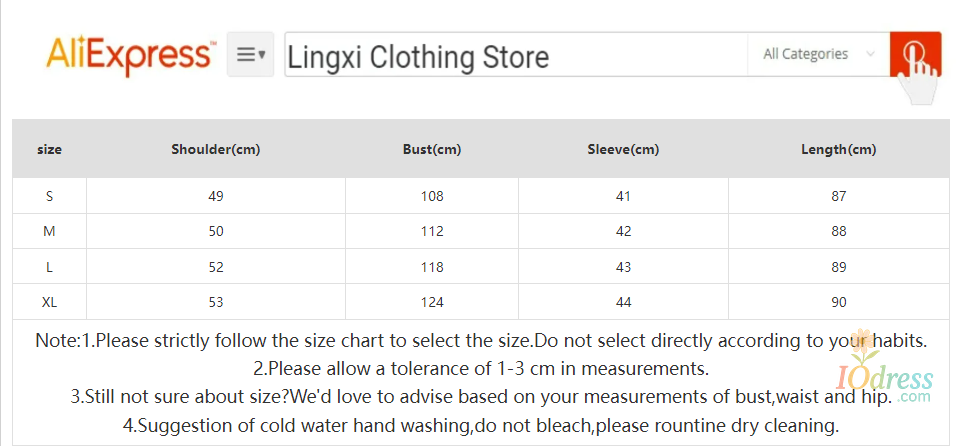Open the hamburger menu button
Image resolution: width=956 pixels, height=446 pixels.
click(x=250, y=55)
